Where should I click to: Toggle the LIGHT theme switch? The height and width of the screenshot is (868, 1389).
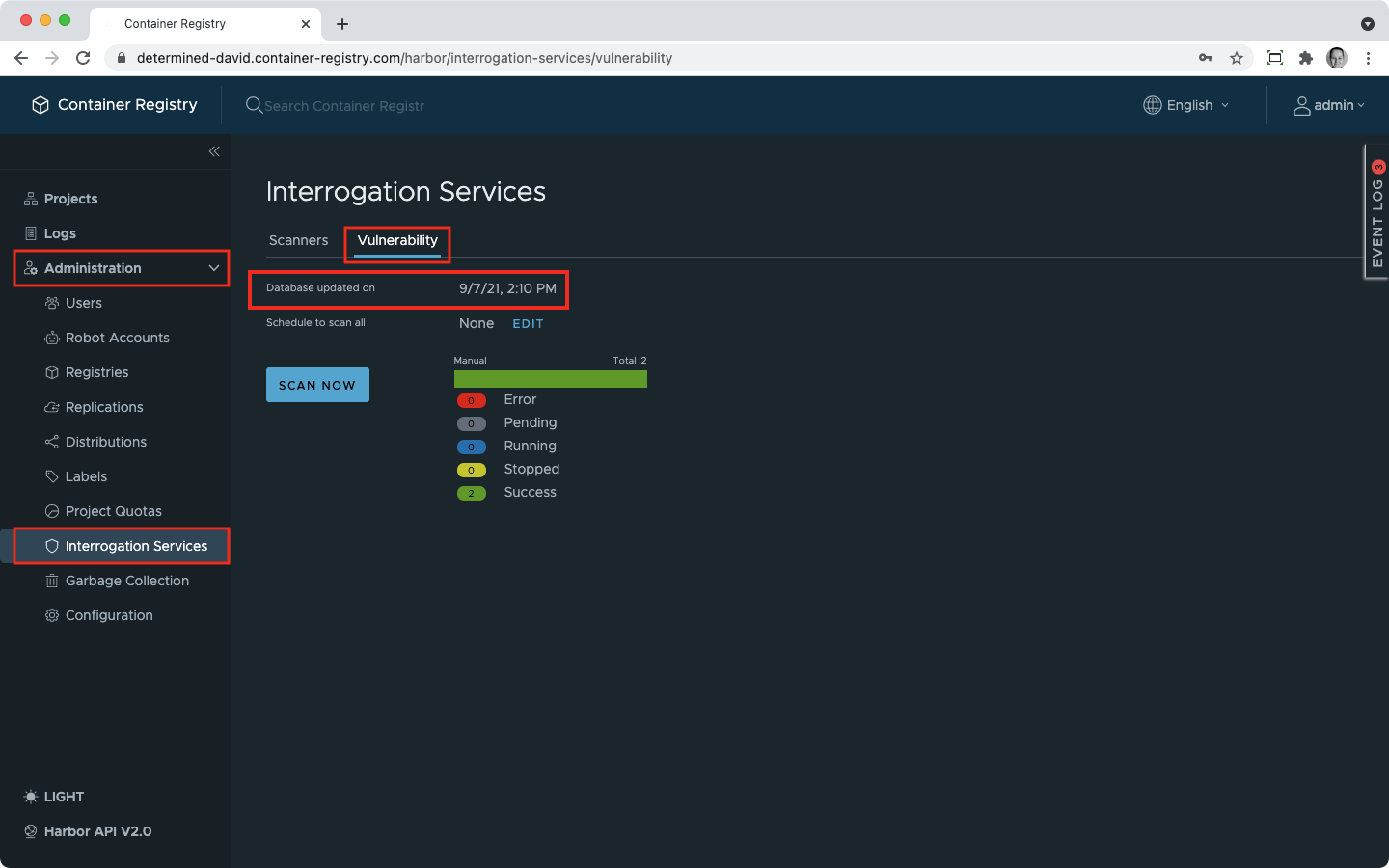tap(54, 797)
